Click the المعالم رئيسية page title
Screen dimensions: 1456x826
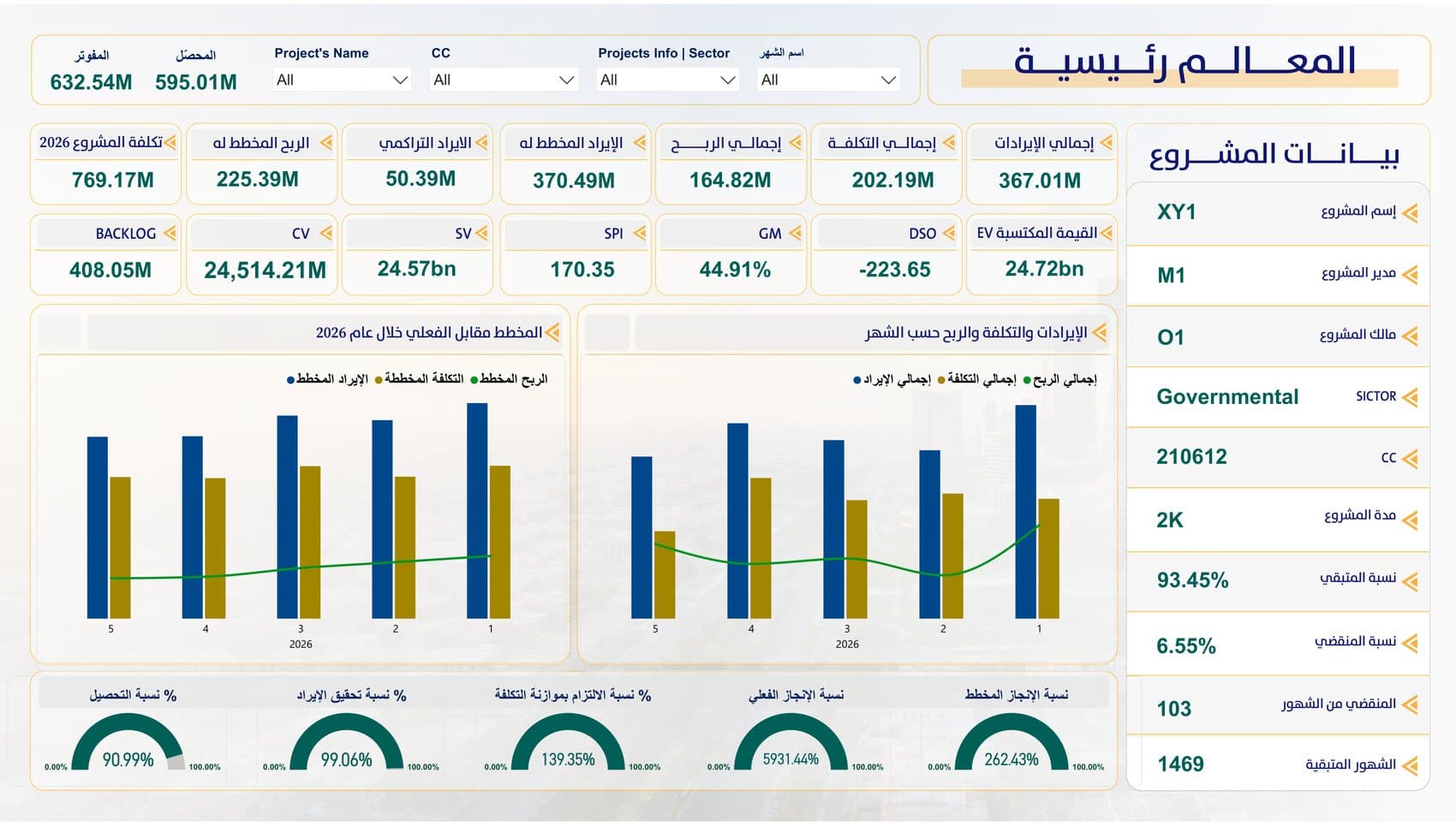(1184, 62)
